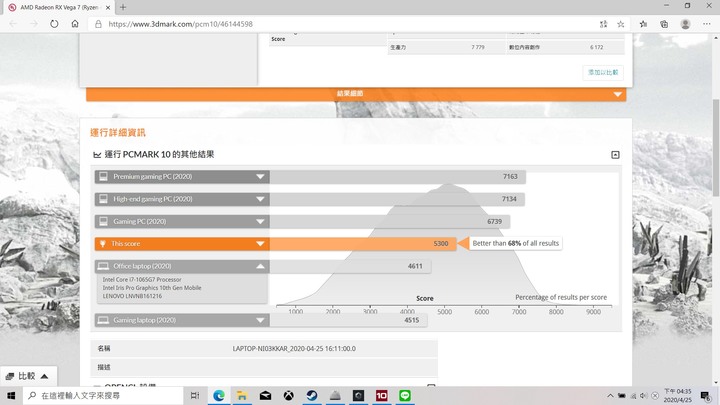The height and width of the screenshot is (405, 720).
Task: Switch to Microsoft Edge on taskbar
Action: 219,395
